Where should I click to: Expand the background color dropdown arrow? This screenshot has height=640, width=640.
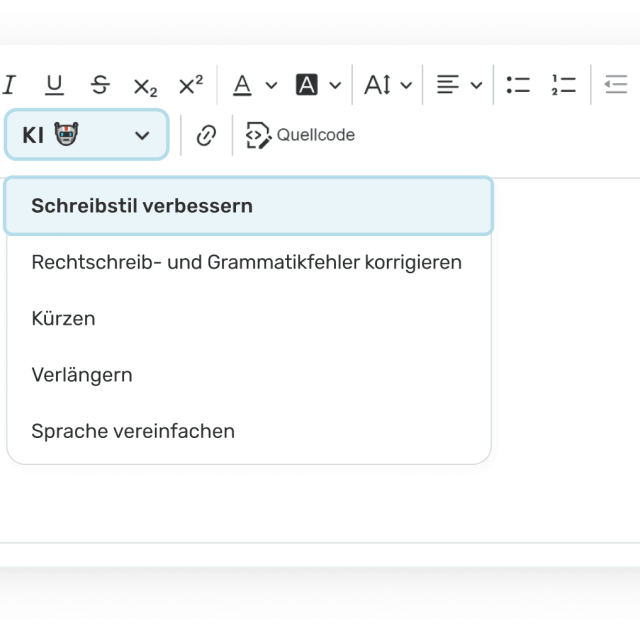pos(335,85)
